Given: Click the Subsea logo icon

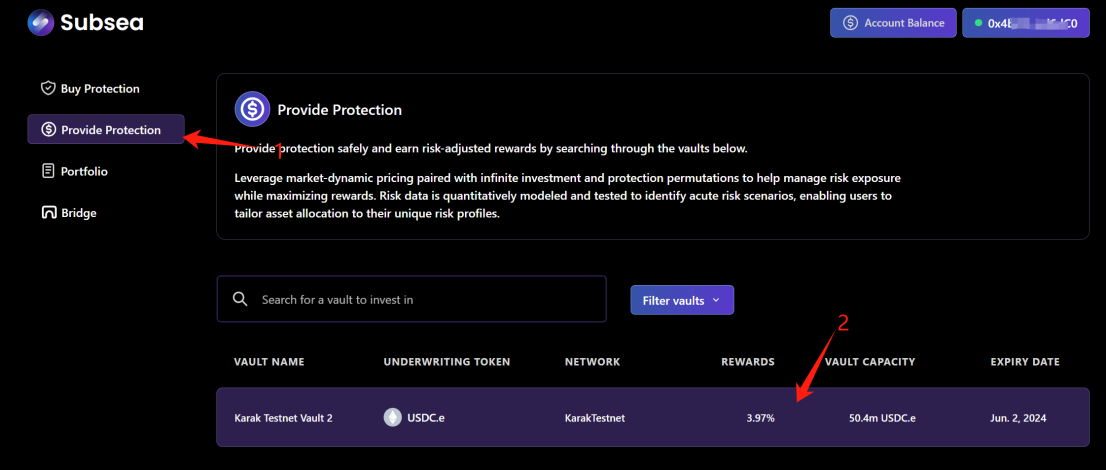Looking at the screenshot, I should click(x=40, y=23).
